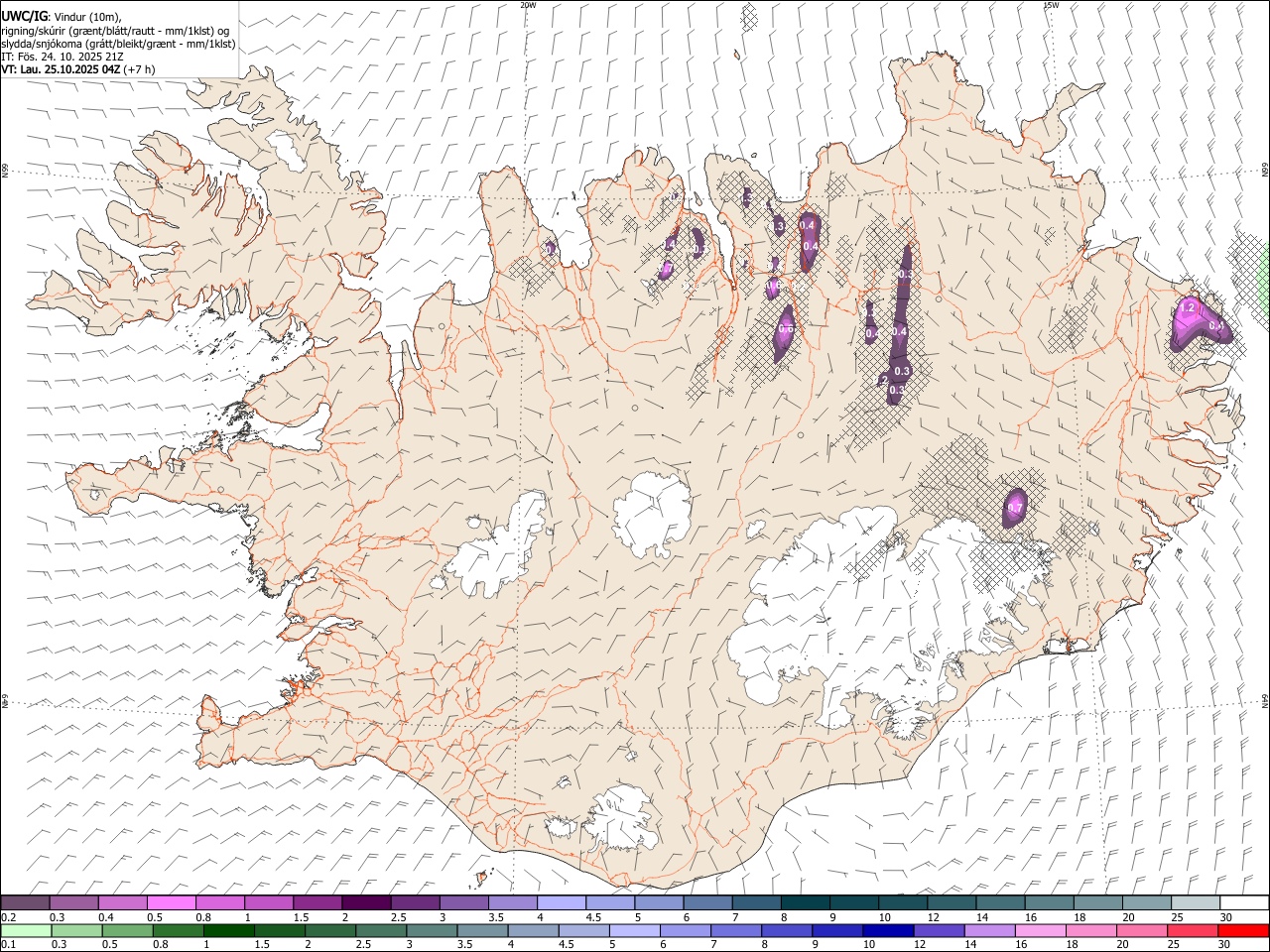Click the 20W longitude label
Viewport: 1270px width, 952px height.
click(x=528, y=5)
